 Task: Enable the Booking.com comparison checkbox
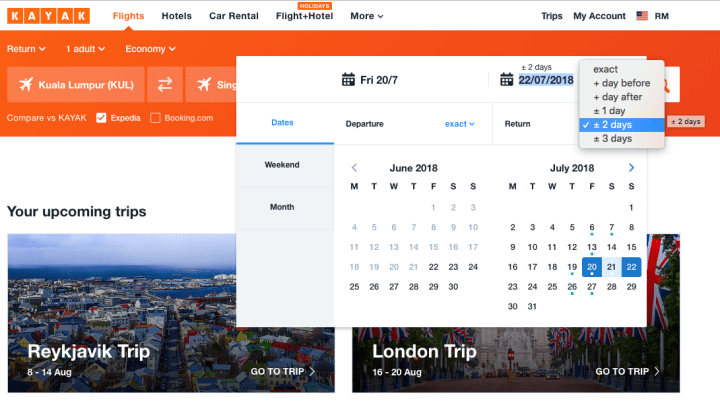[155, 118]
